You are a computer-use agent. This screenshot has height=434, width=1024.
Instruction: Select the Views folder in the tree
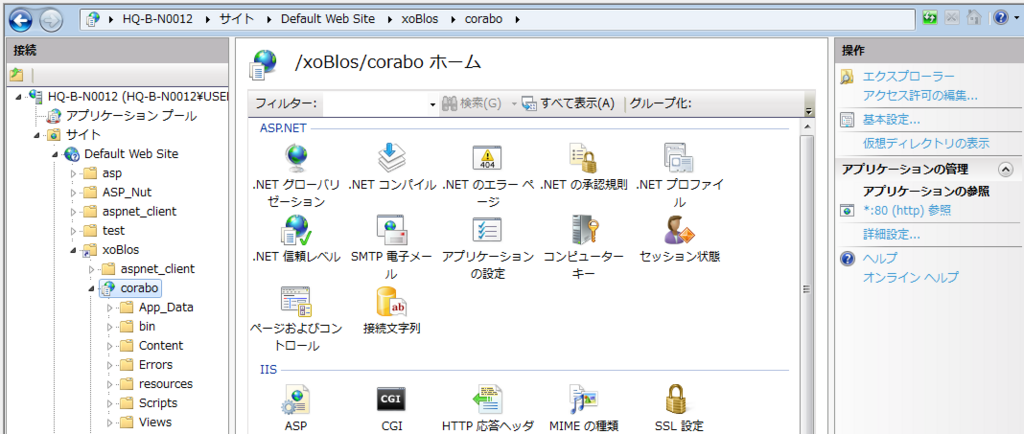point(155,422)
